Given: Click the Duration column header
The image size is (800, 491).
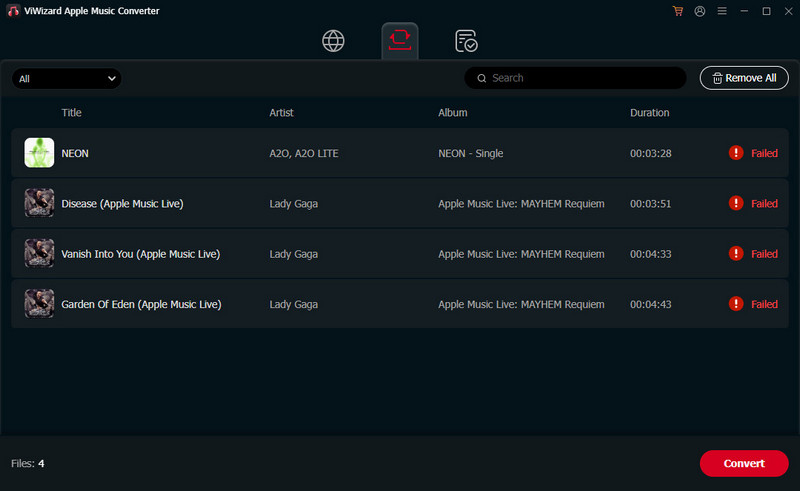Looking at the screenshot, I should 649,112.
